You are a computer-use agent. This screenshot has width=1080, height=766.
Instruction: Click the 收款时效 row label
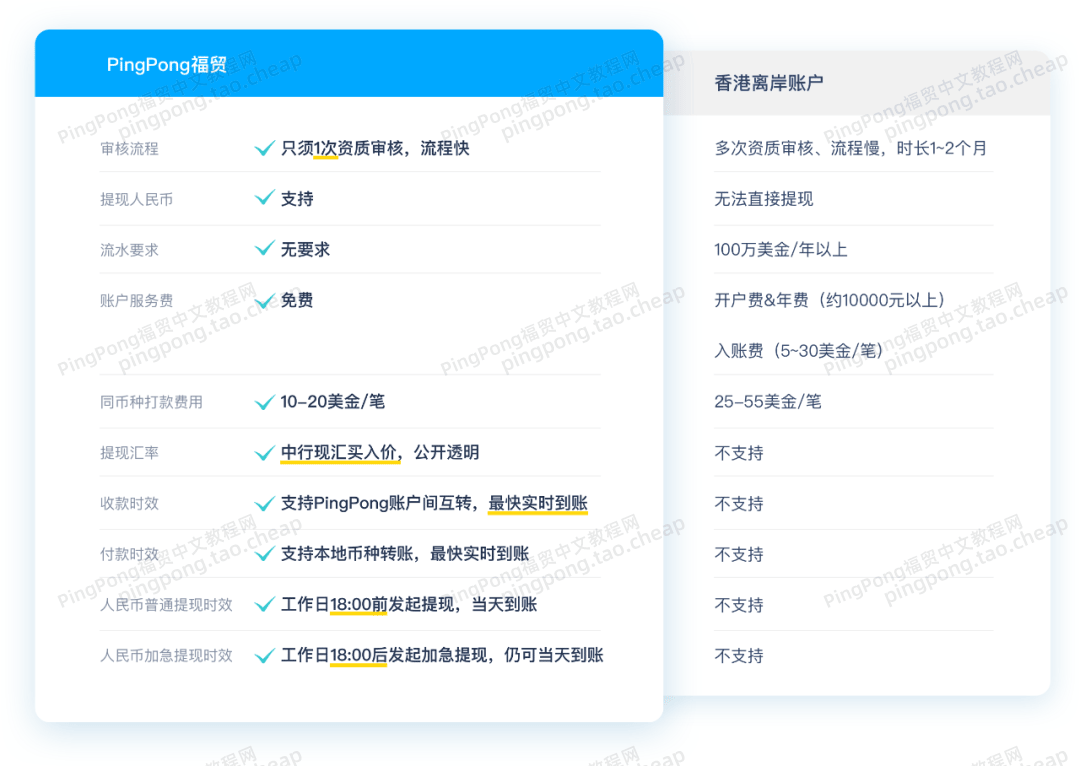tap(129, 503)
